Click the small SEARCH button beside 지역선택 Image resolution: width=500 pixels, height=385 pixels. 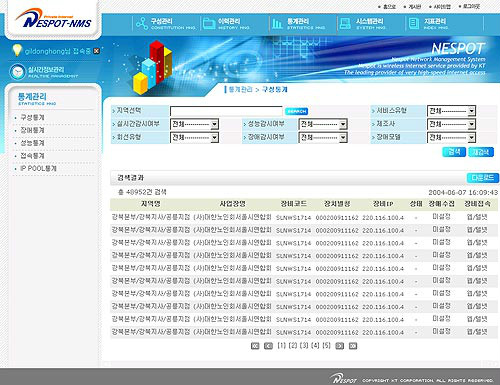coord(296,111)
